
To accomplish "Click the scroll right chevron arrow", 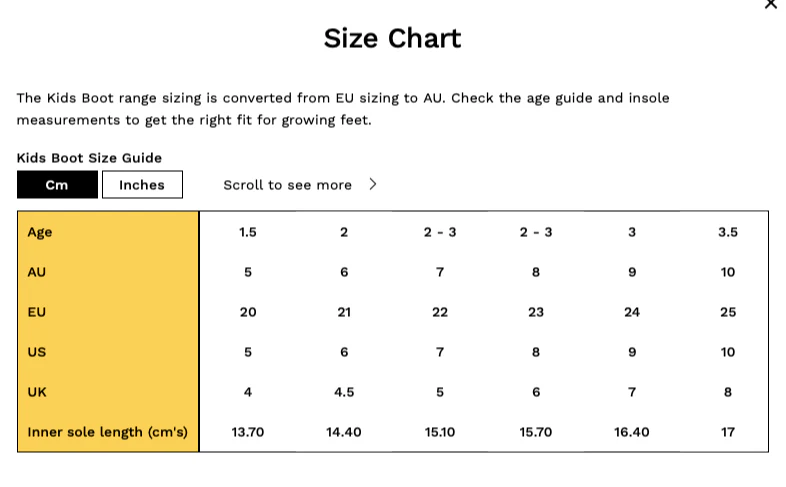I will (372, 184).
